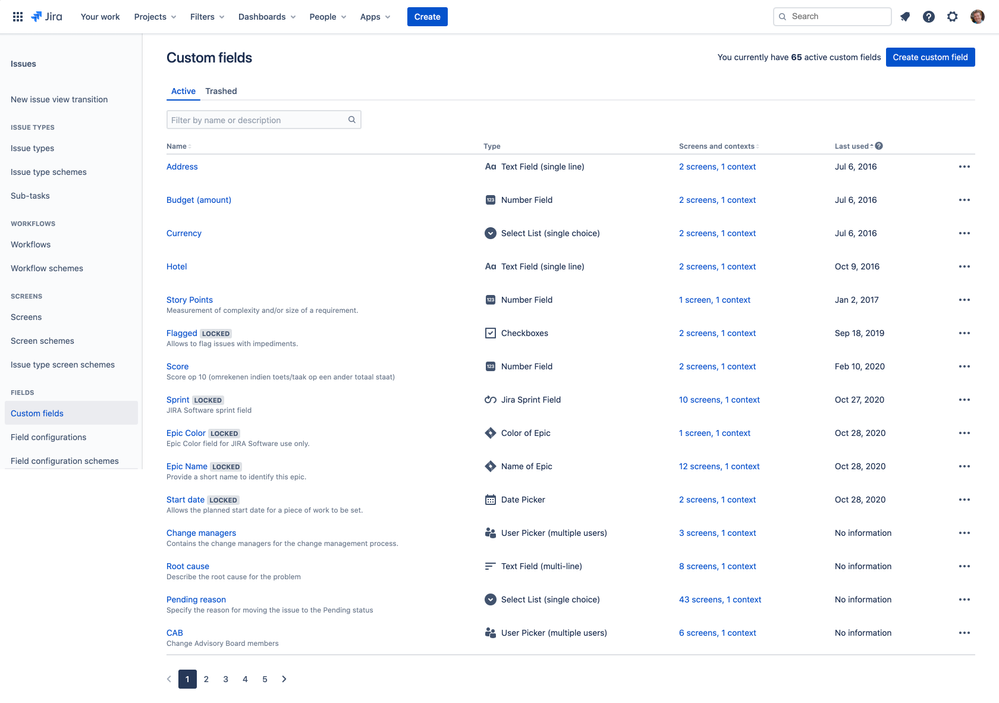
Task: Open Workflows in the sidebar
Action: pos(31,245)
